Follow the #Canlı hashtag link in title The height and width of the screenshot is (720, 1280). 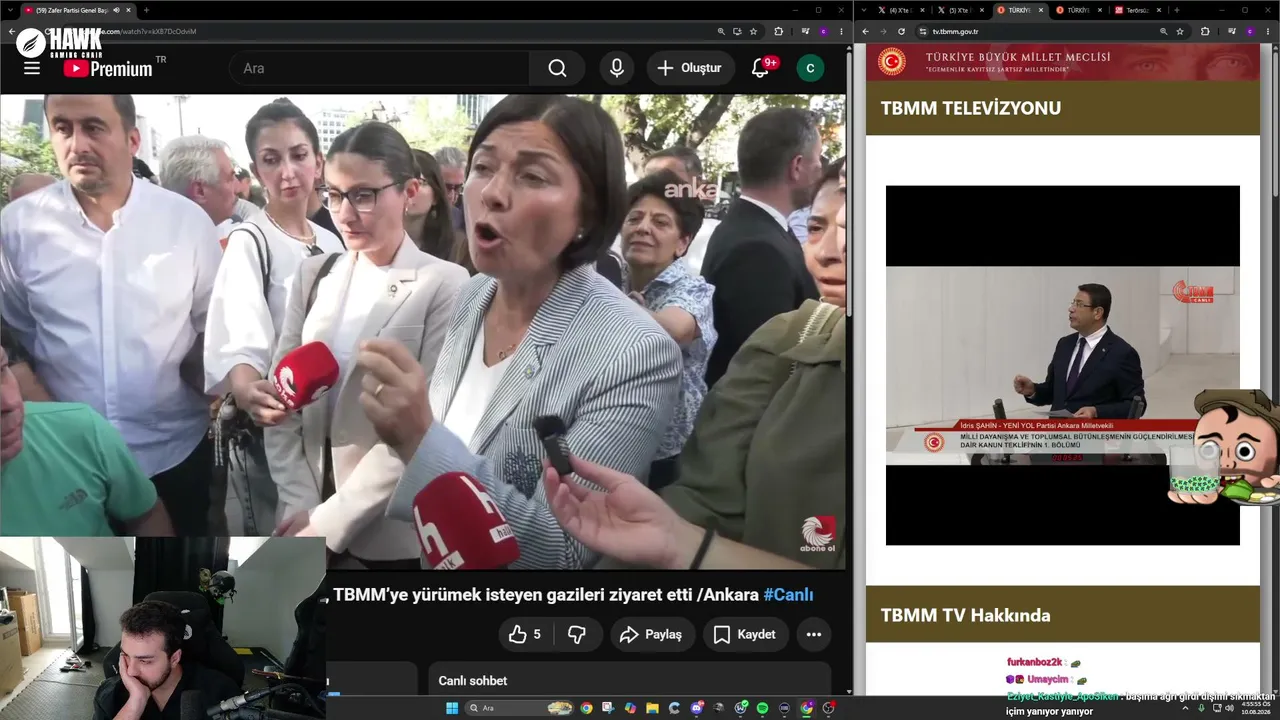(x=789, y=595)
